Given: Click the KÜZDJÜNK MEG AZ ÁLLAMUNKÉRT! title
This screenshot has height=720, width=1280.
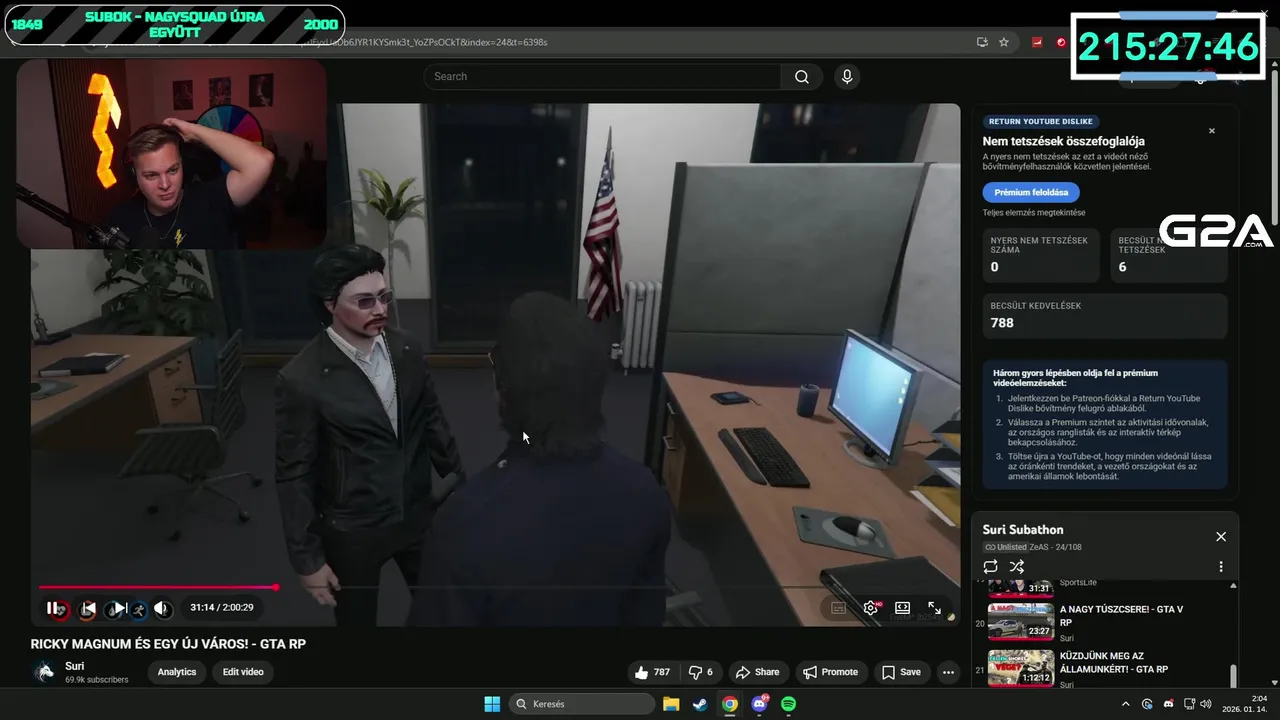Looking at the screenshot, I should [x=1114, y=662].
